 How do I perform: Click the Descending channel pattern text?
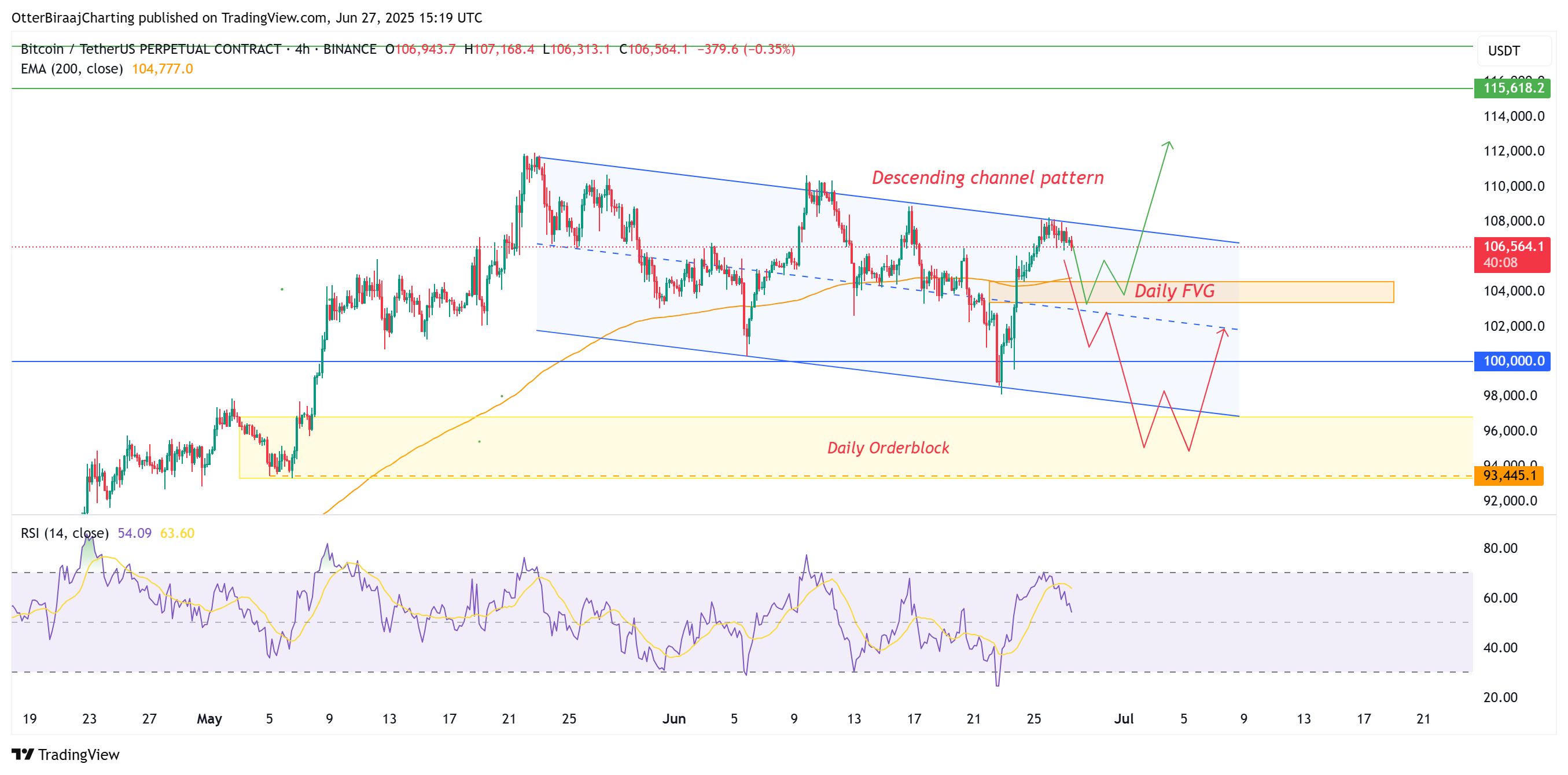987,178
